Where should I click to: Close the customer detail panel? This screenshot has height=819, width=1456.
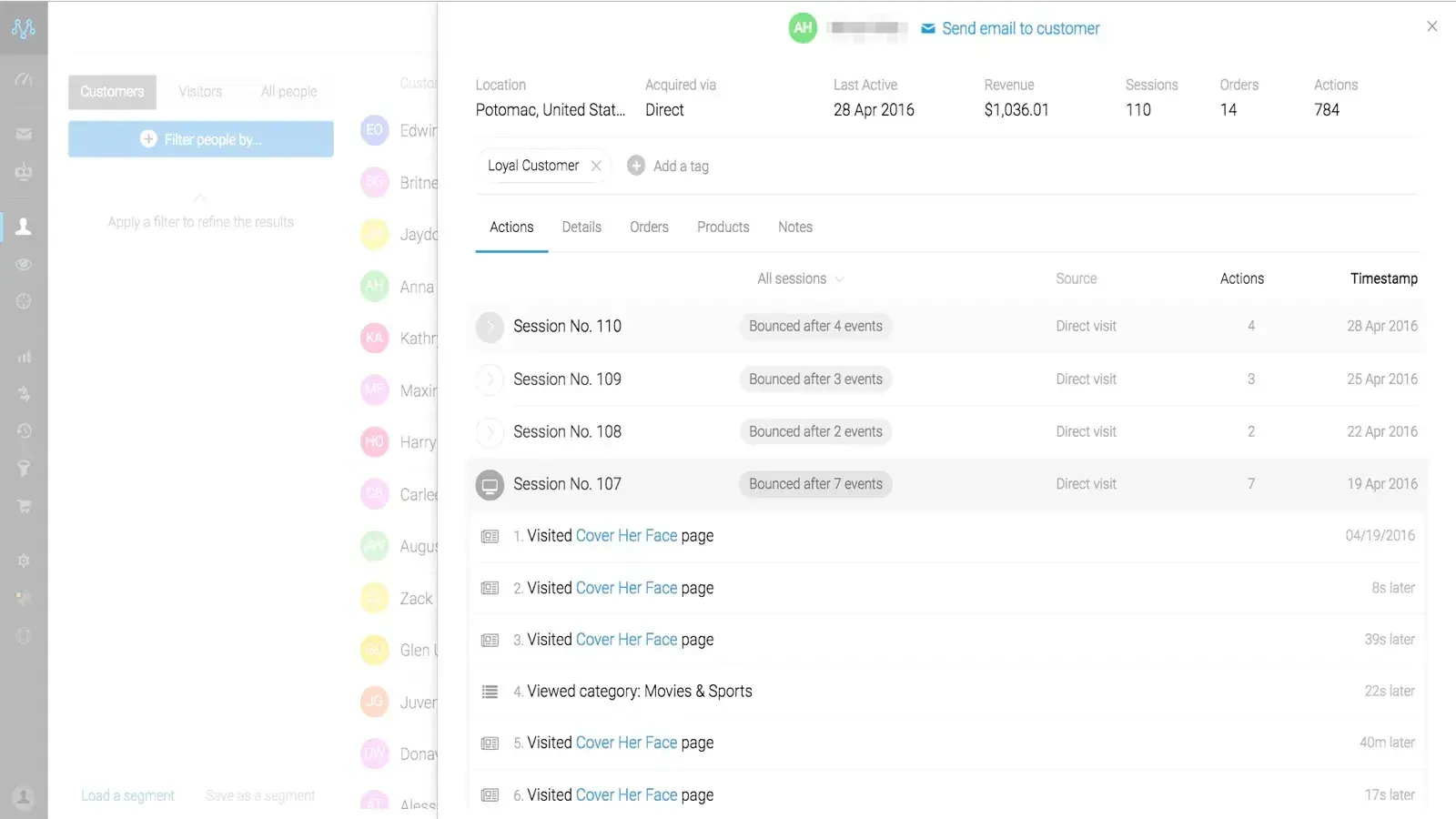tap(1431, 26)
